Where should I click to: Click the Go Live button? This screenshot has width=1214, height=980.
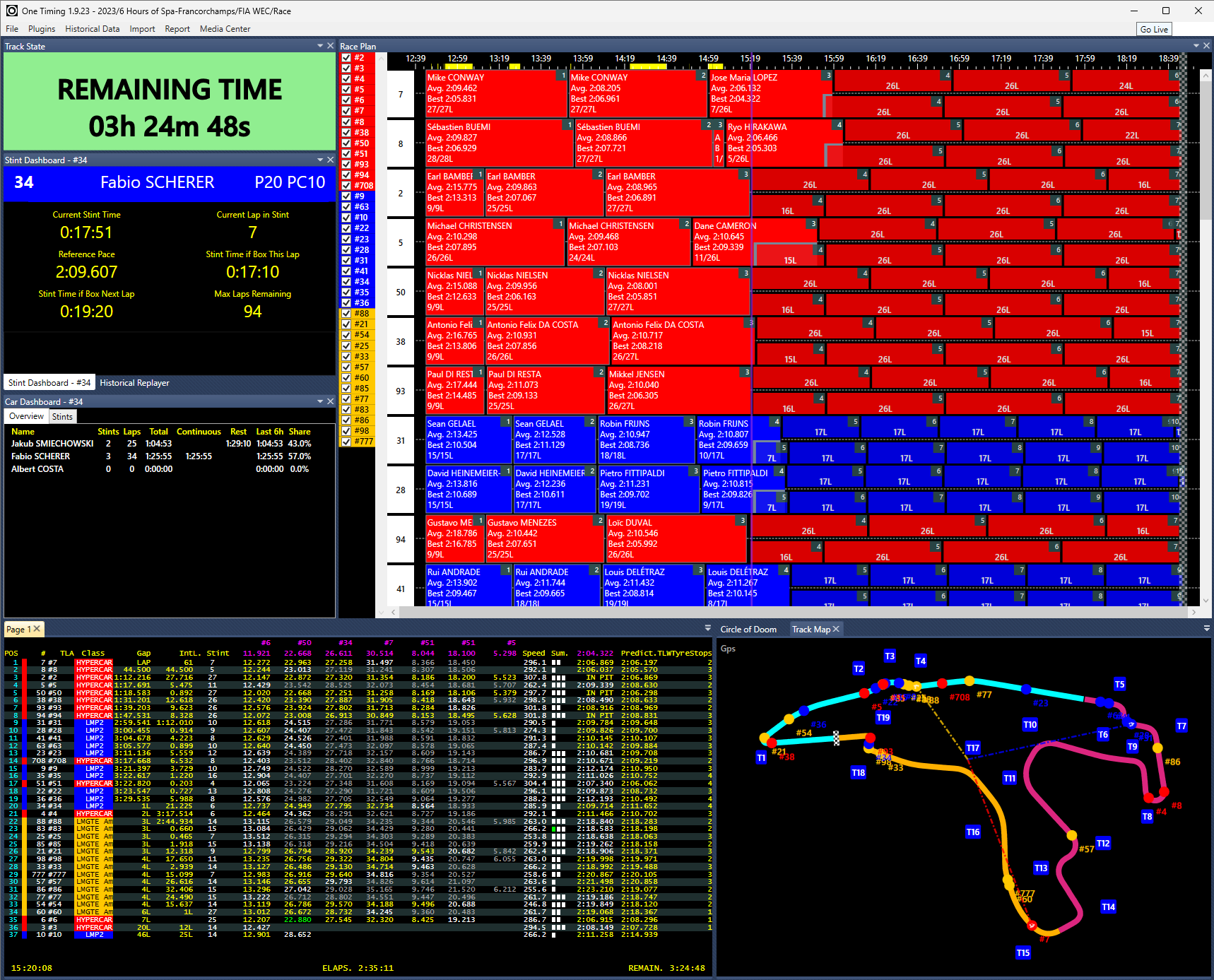1154,29
